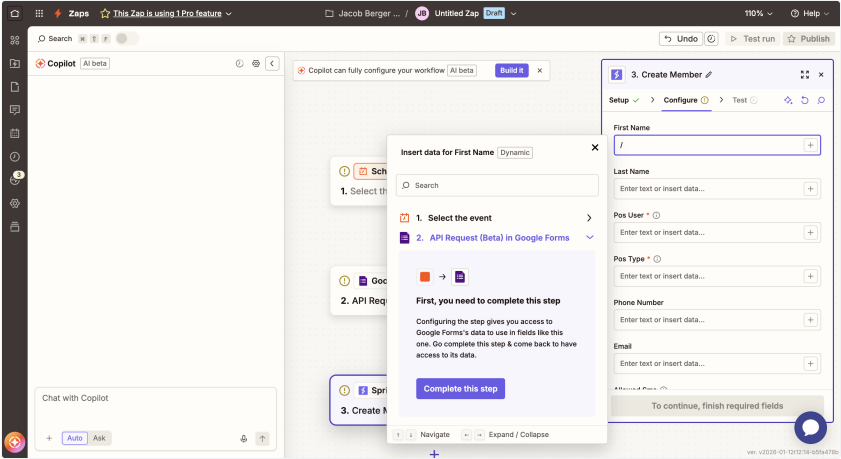Open the notes file sidebar icon
This screenshot has height=459, width=841.
tap(14, 87)
